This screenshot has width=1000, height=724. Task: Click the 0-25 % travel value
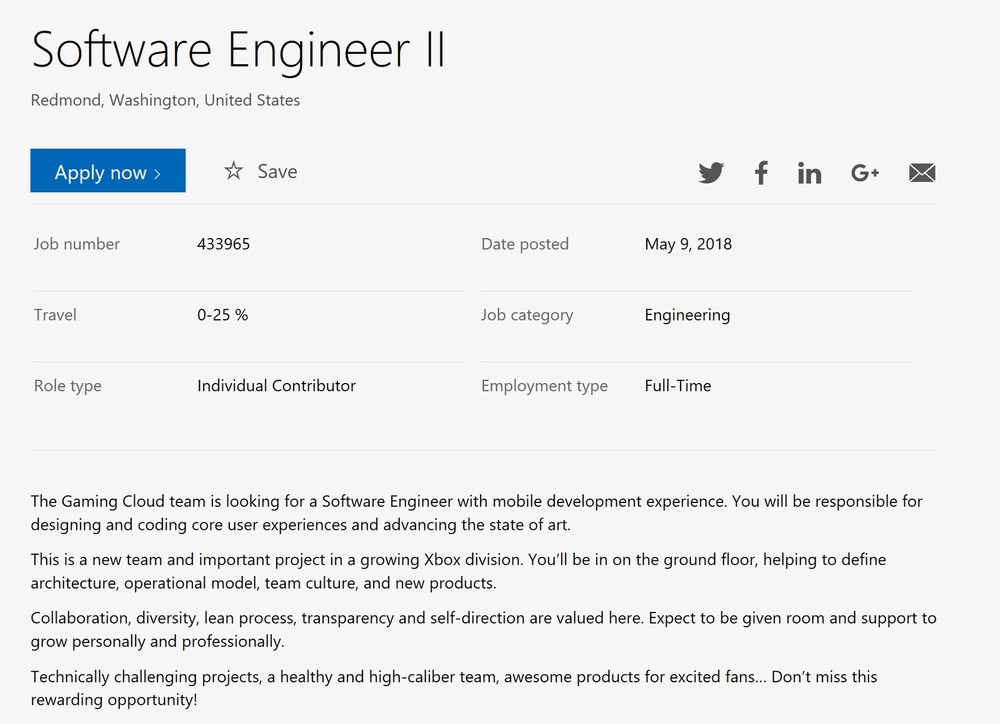tap(222, 315)
